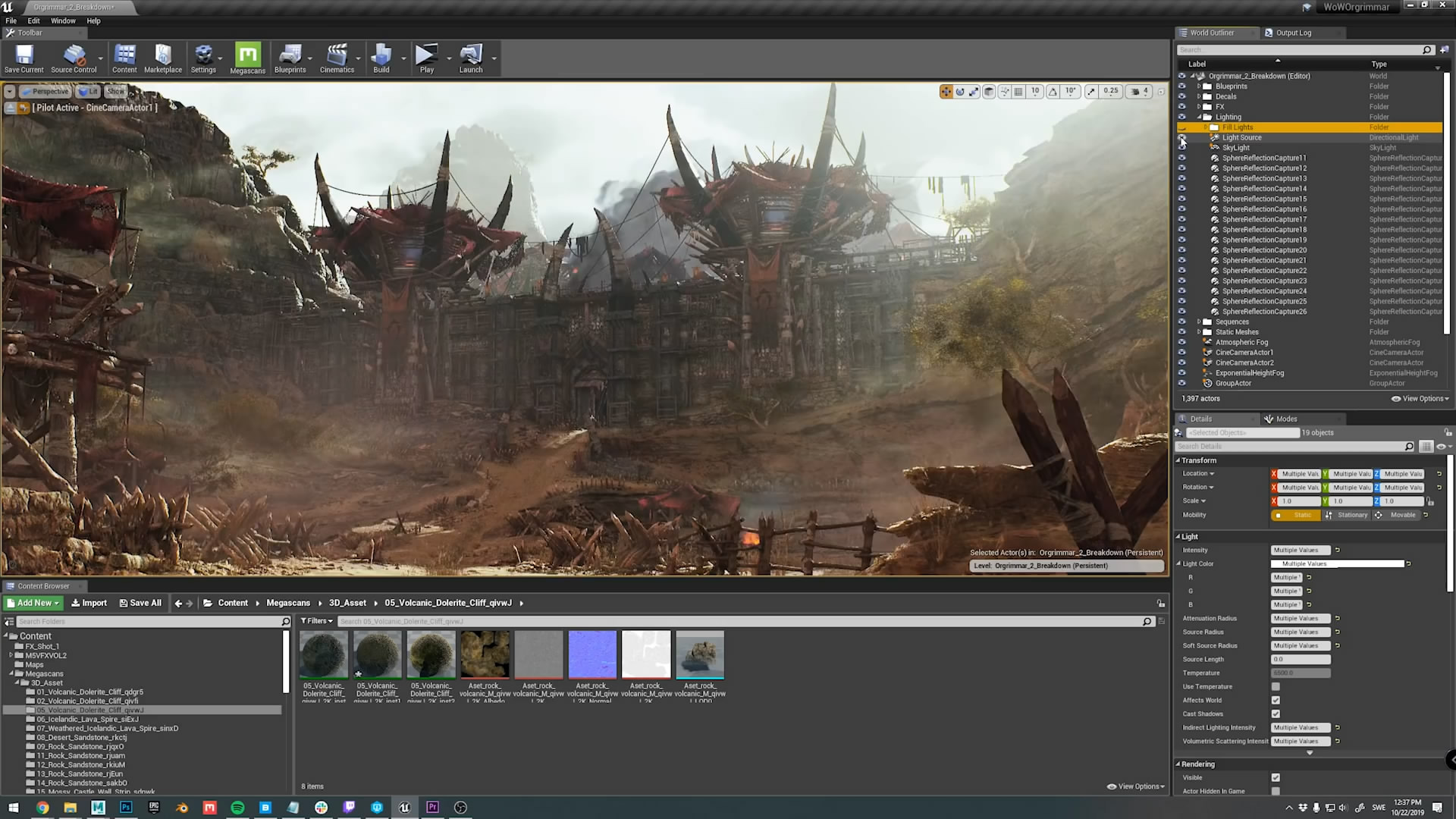This screenshot has height=819, width=1456.
Task: Open the Megascans plugin icon
Action: pos(247,55)
